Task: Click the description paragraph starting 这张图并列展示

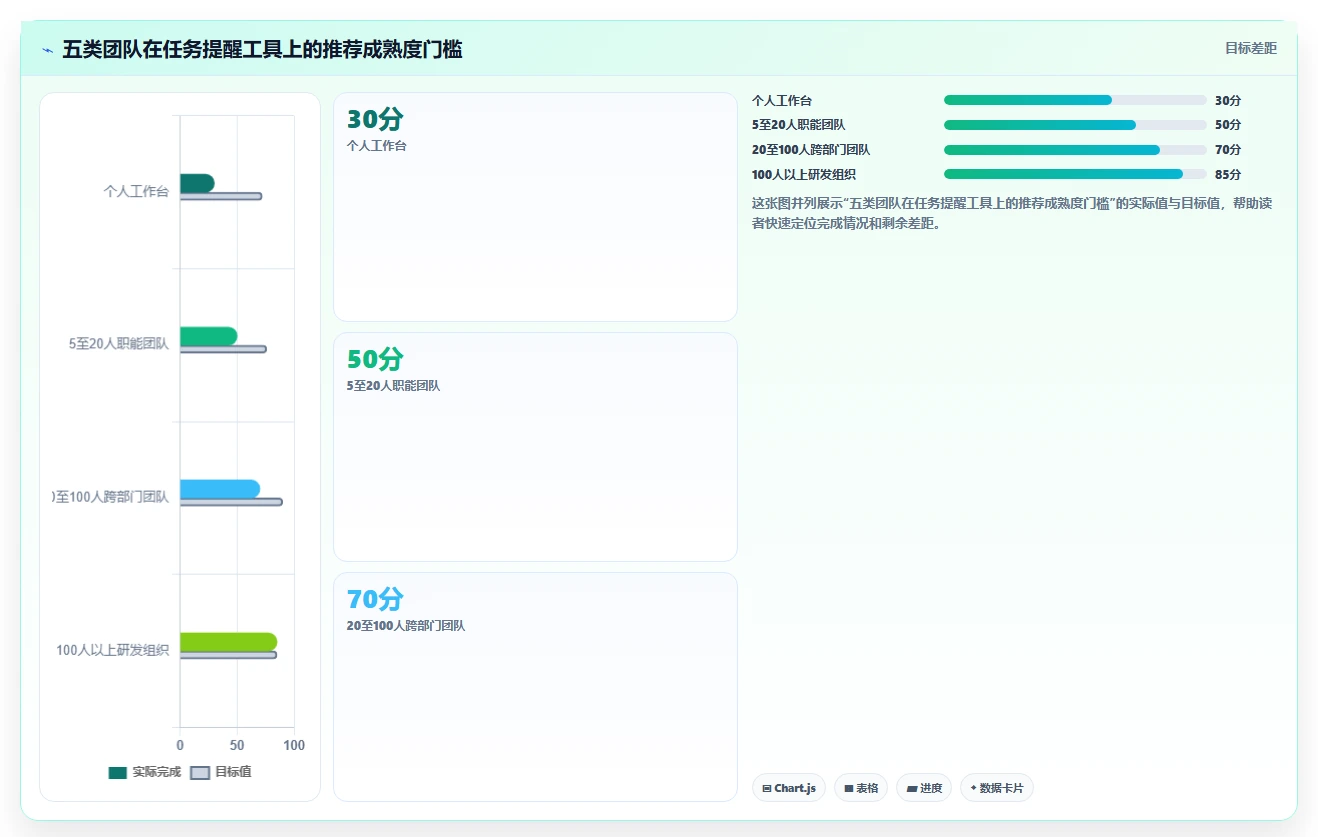Action: pyautogui.click(x=1012, y=213)
